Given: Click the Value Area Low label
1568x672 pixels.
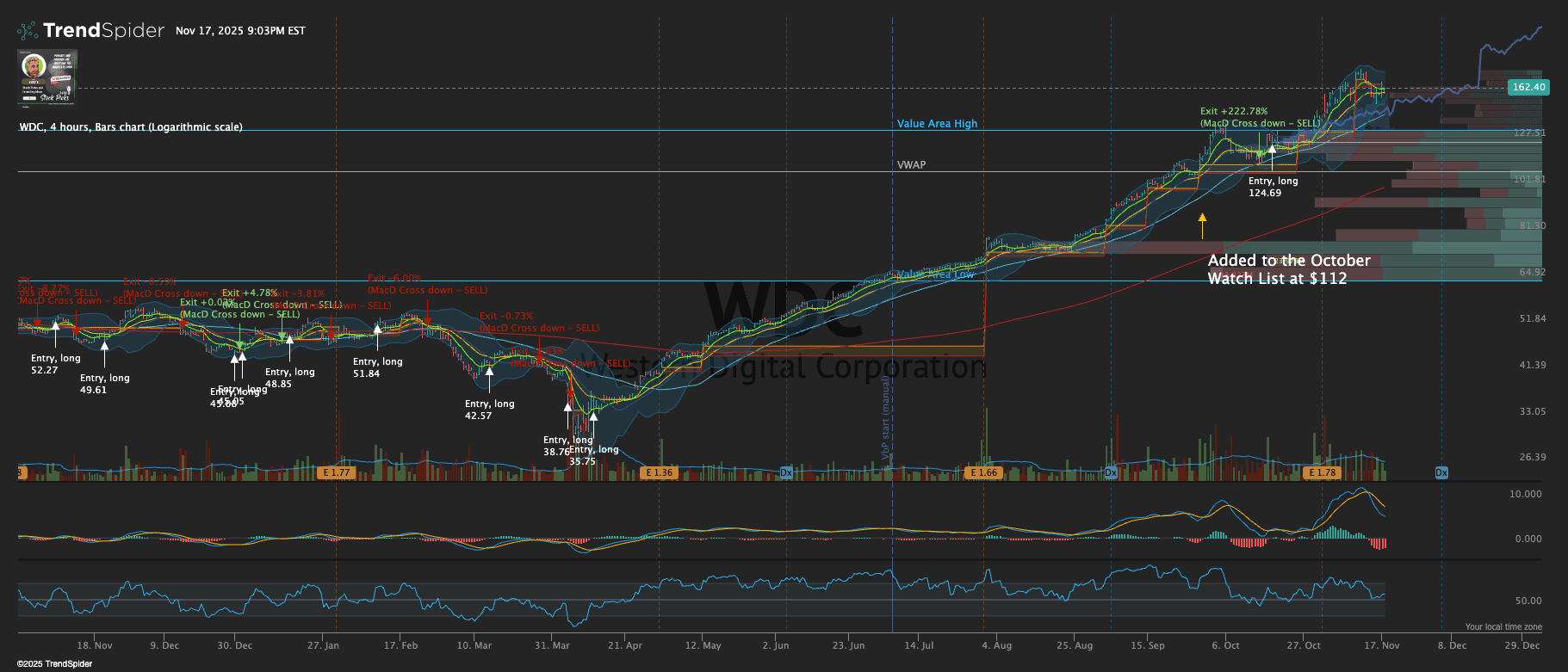Looking at the screenshot, I should [935, 274].
